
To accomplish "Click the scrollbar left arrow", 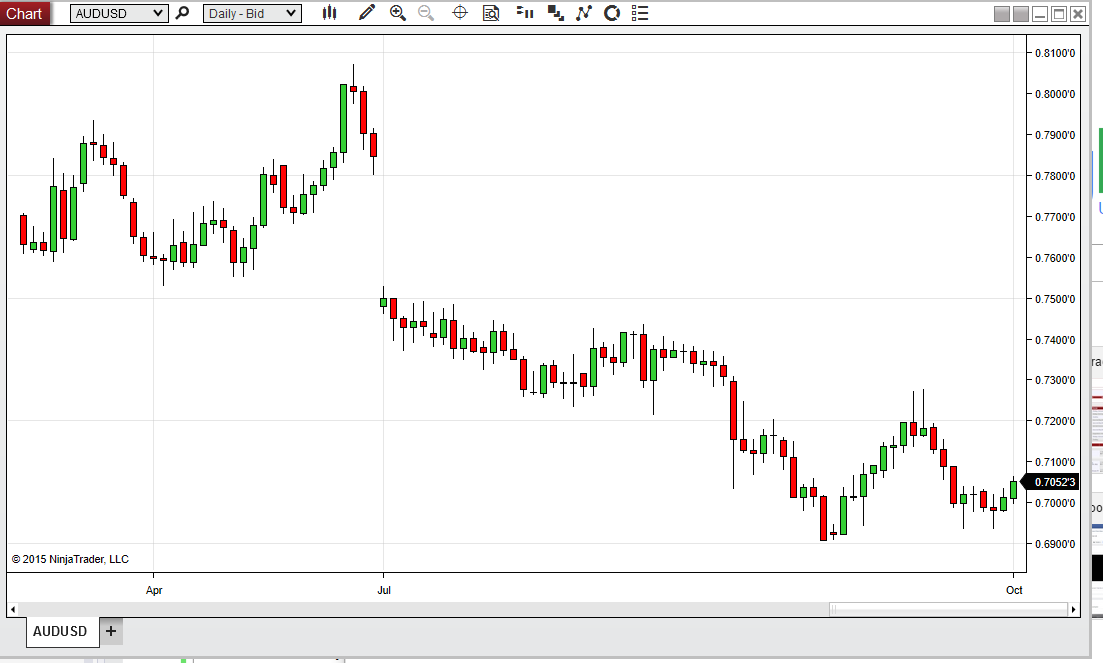I will 13,609.
